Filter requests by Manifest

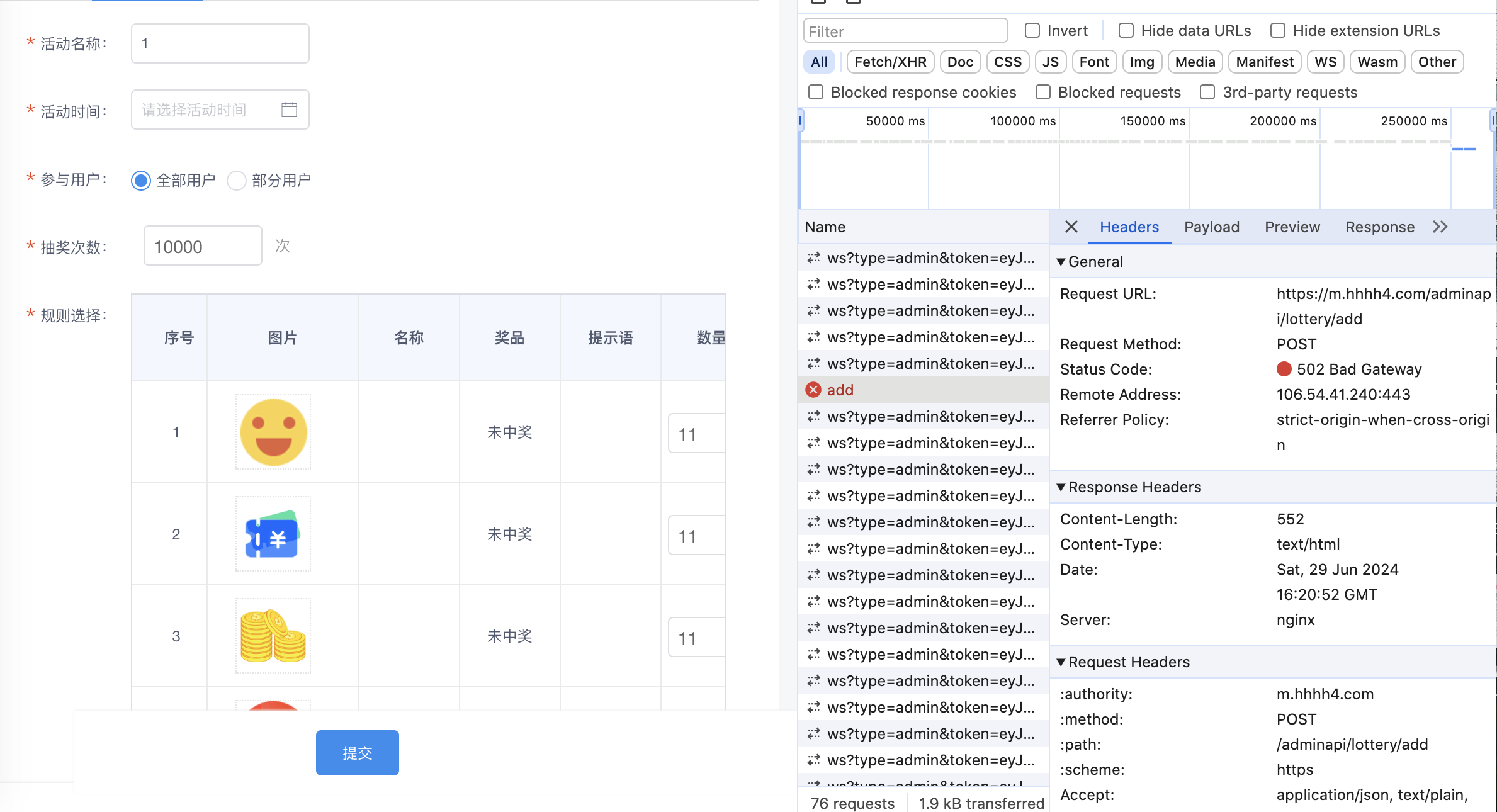(1265, 62)
